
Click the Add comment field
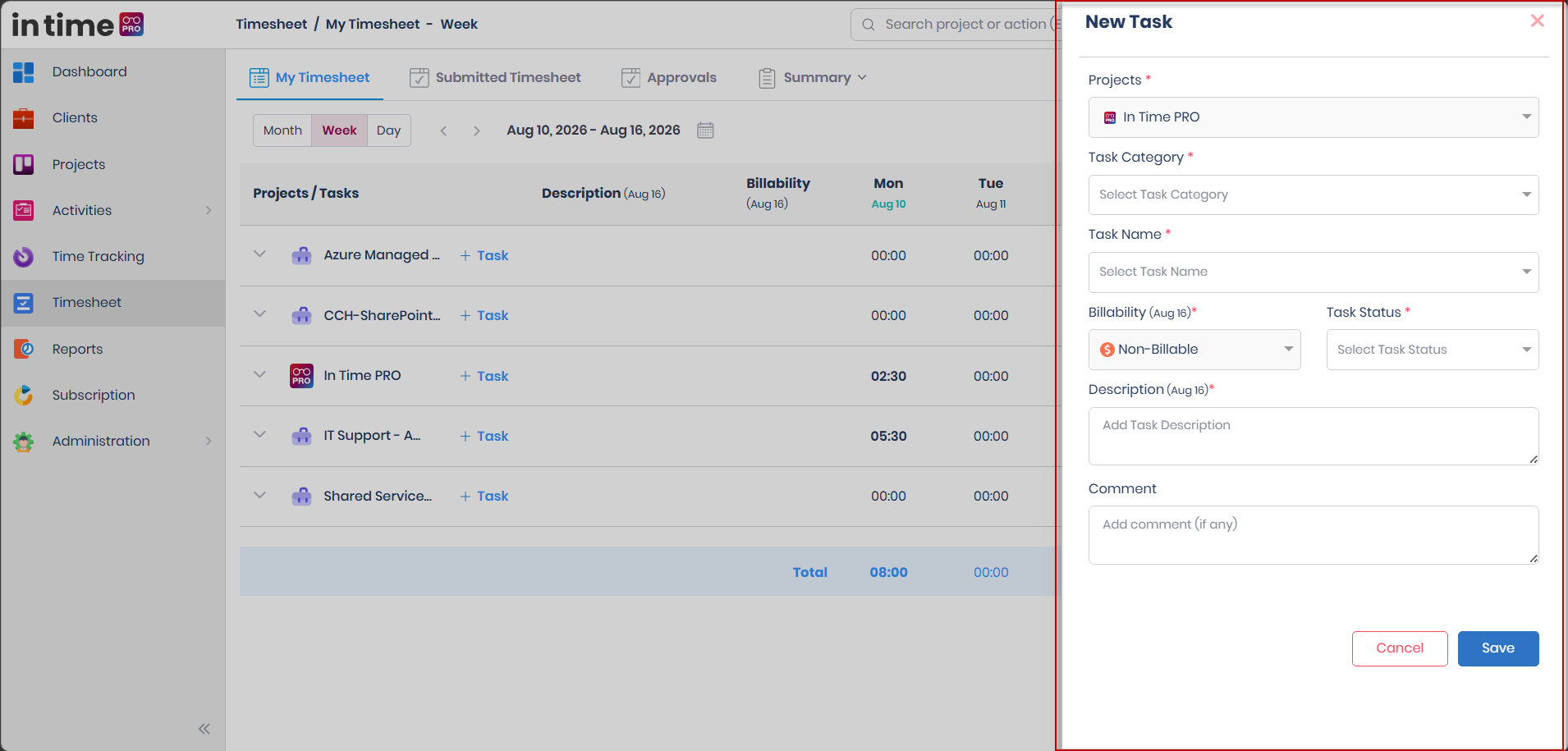coord(1314,535)
